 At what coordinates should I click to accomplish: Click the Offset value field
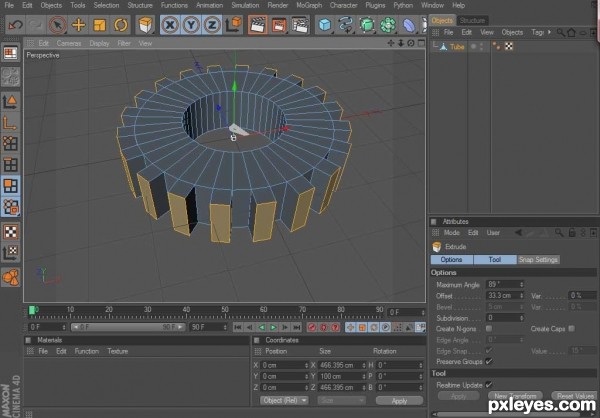[505, 296]
